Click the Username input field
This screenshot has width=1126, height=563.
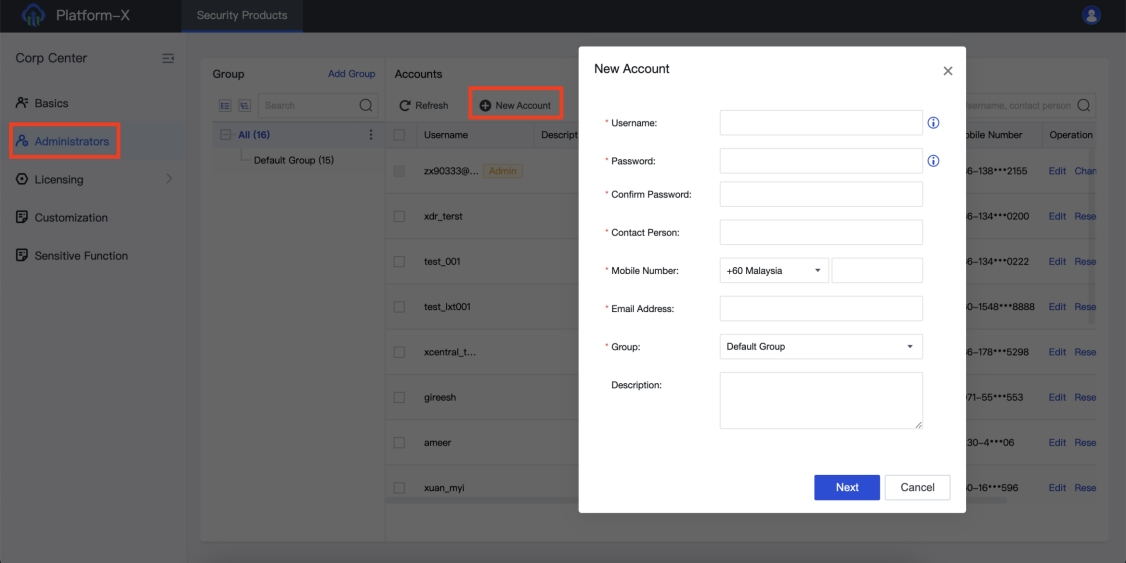point(821,123)
